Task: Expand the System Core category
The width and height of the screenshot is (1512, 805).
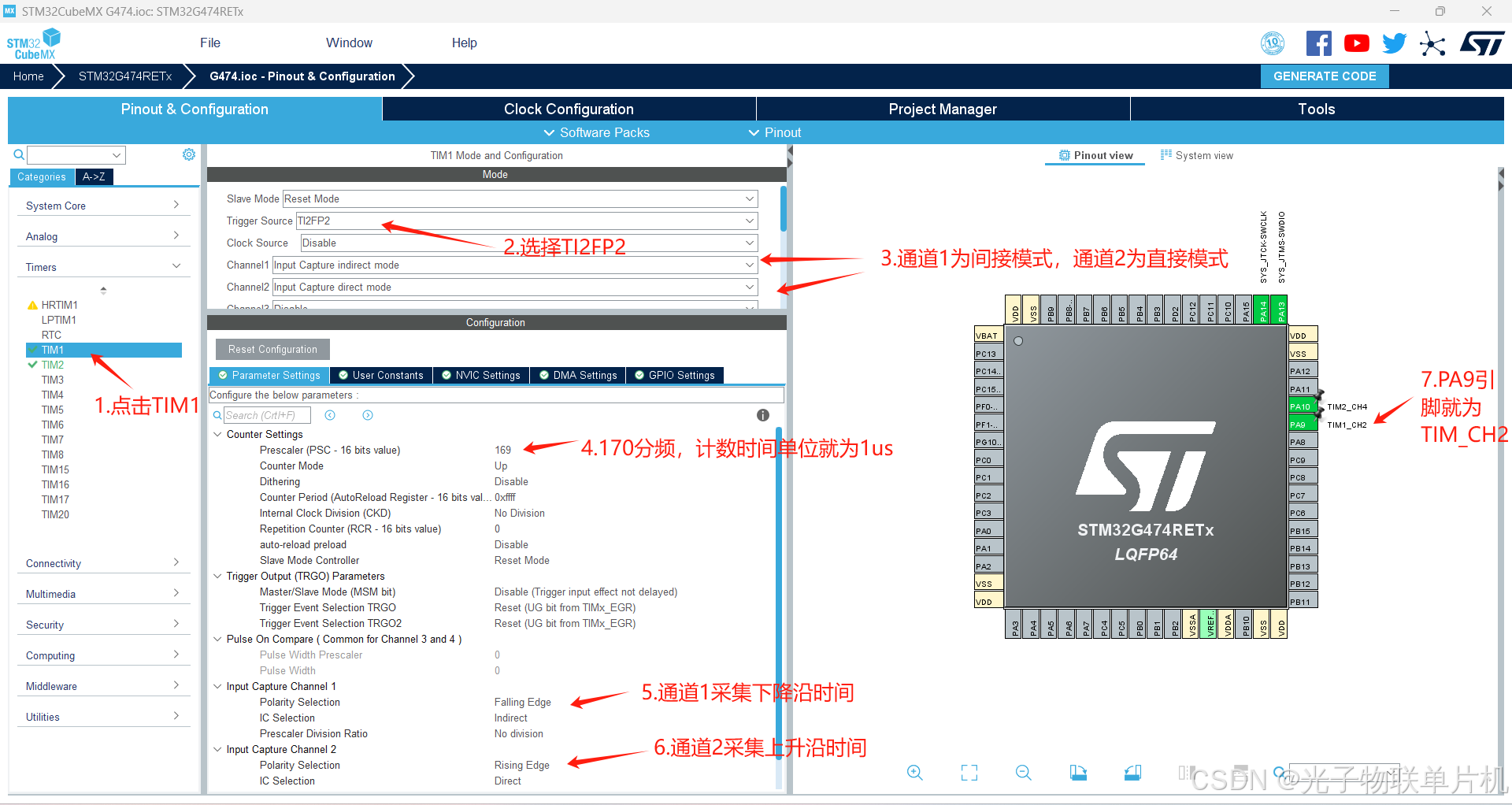Action: (103, 206)
